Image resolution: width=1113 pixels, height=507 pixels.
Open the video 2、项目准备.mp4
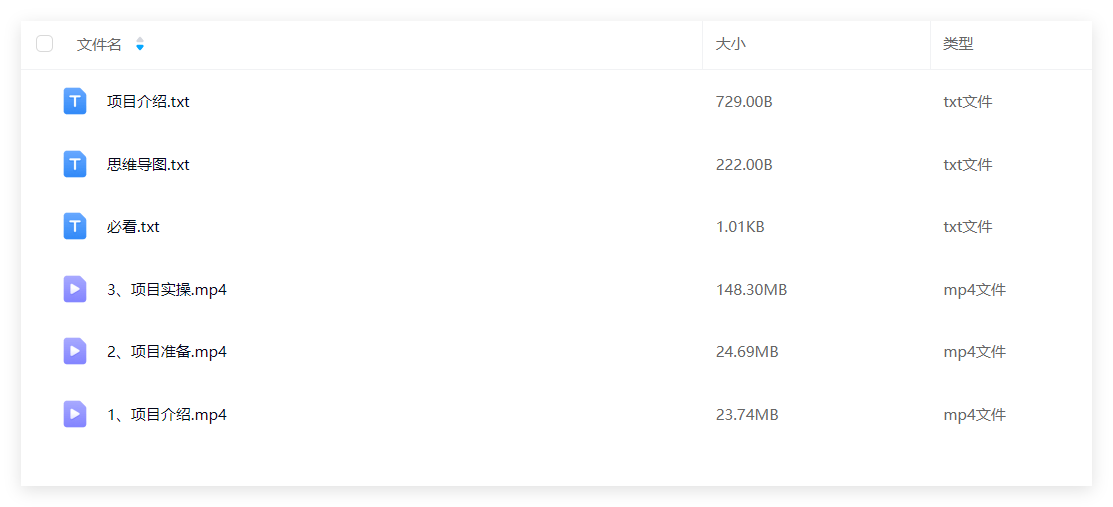click(x=167, y=352)
